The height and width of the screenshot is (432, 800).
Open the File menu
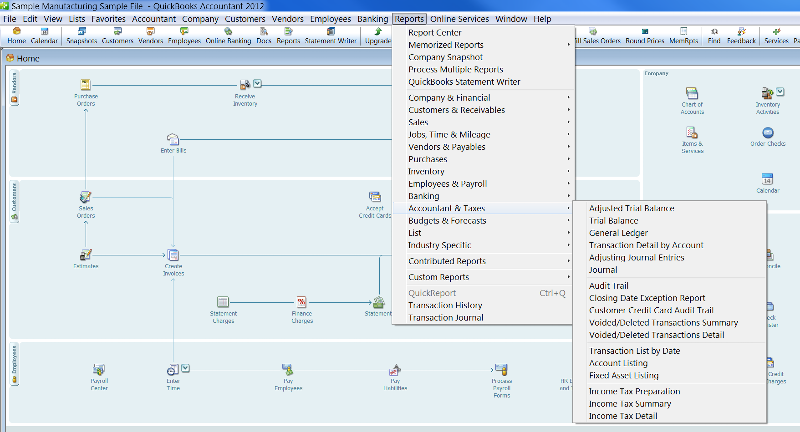[10, 19]
